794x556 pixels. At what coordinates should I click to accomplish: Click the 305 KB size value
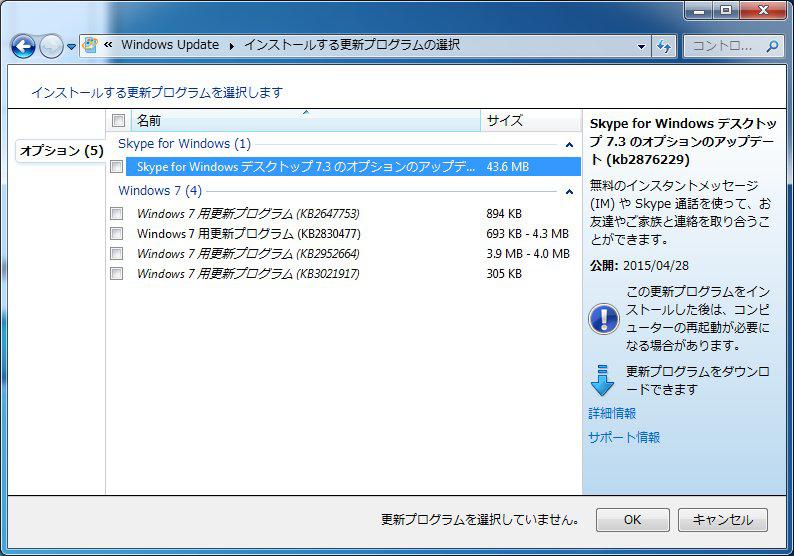coord(504,274)
